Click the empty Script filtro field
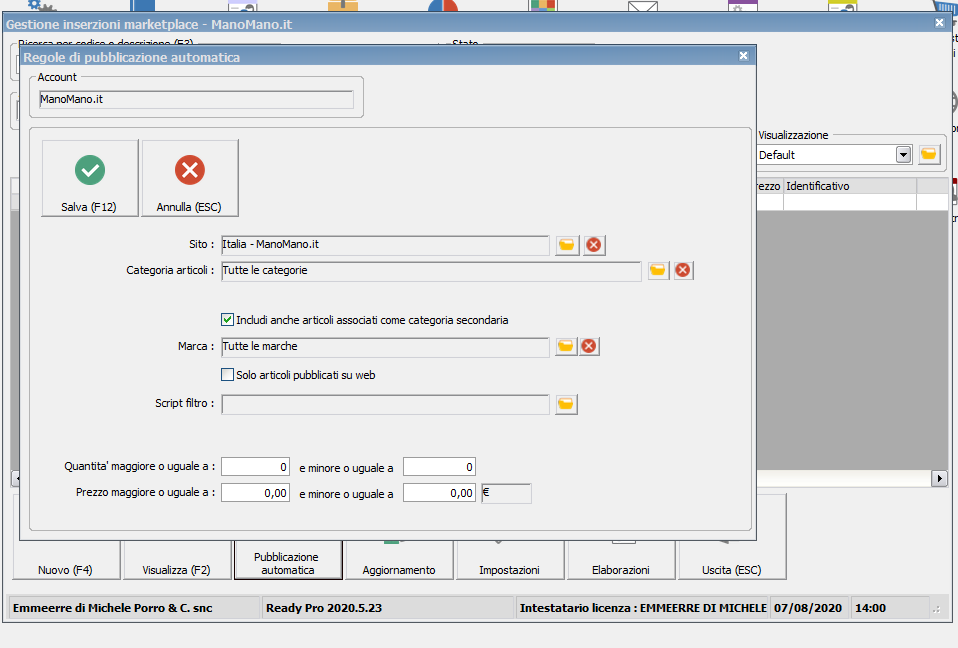The image size is (958, 648). (385, 404)
